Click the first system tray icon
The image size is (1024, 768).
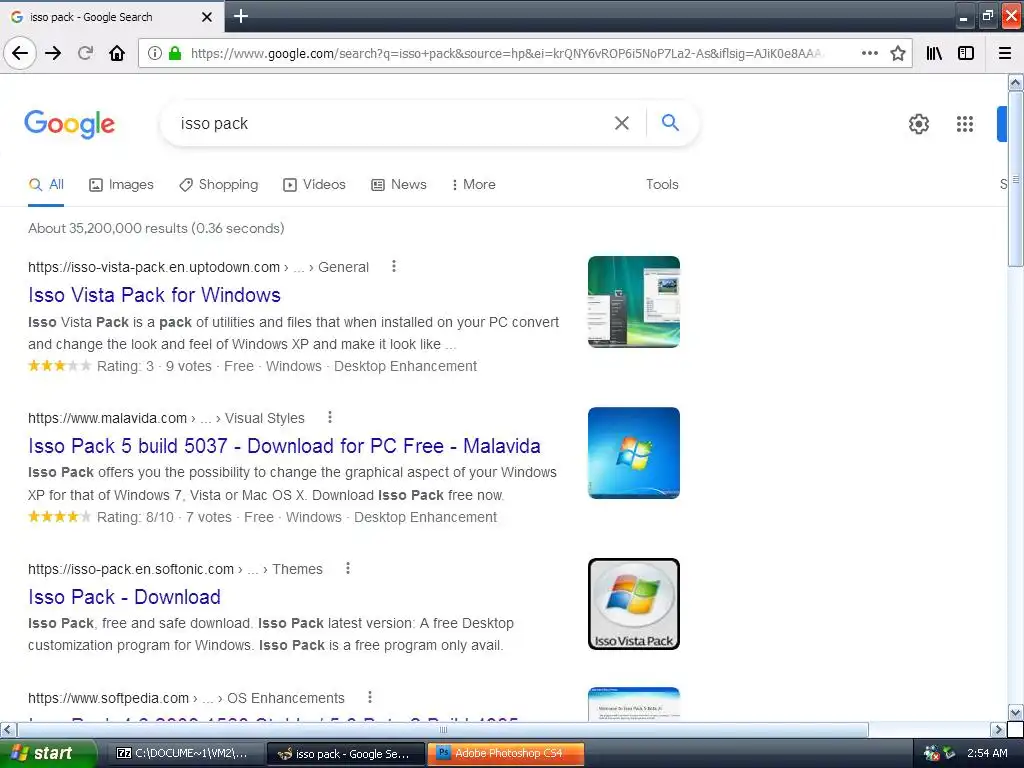pos(931,753)
